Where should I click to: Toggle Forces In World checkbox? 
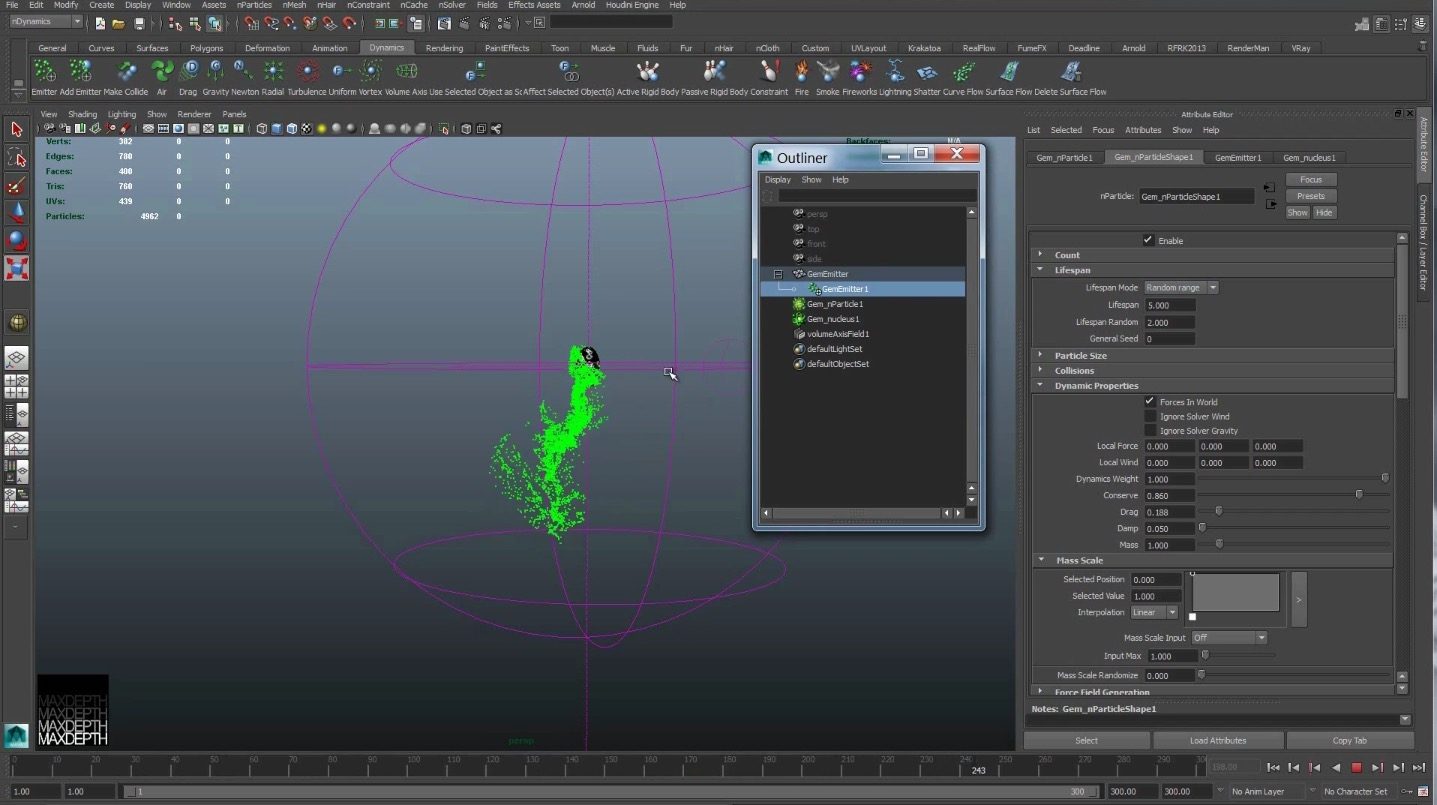click(x=1150, y=401)
